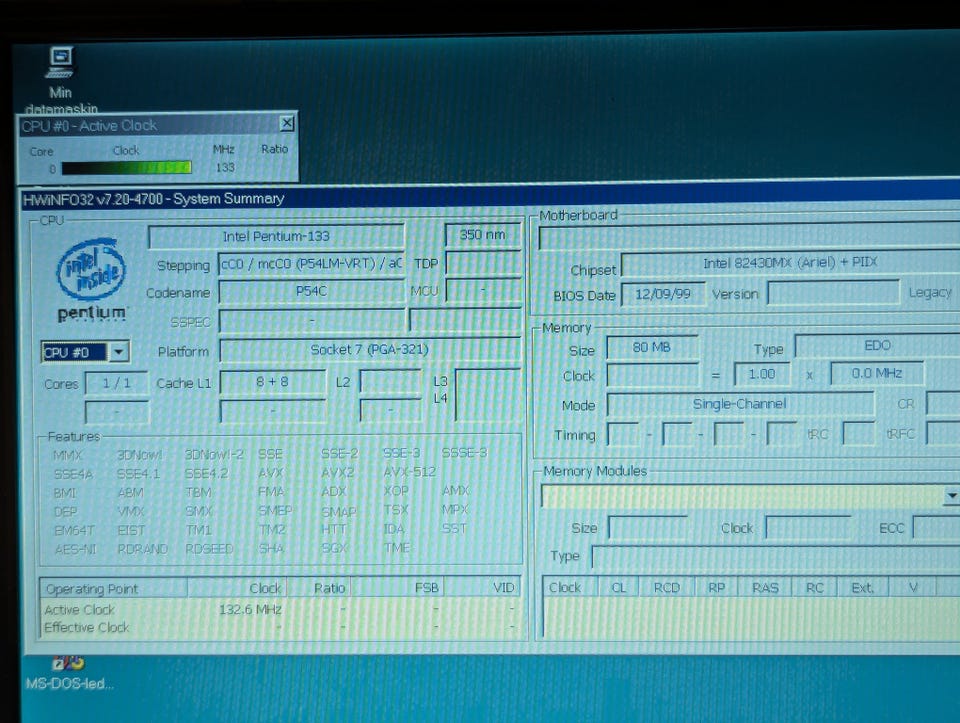This screenshot has height=723, width=960.
Task: Click the BIOS Version empty field
Action: 833,293
